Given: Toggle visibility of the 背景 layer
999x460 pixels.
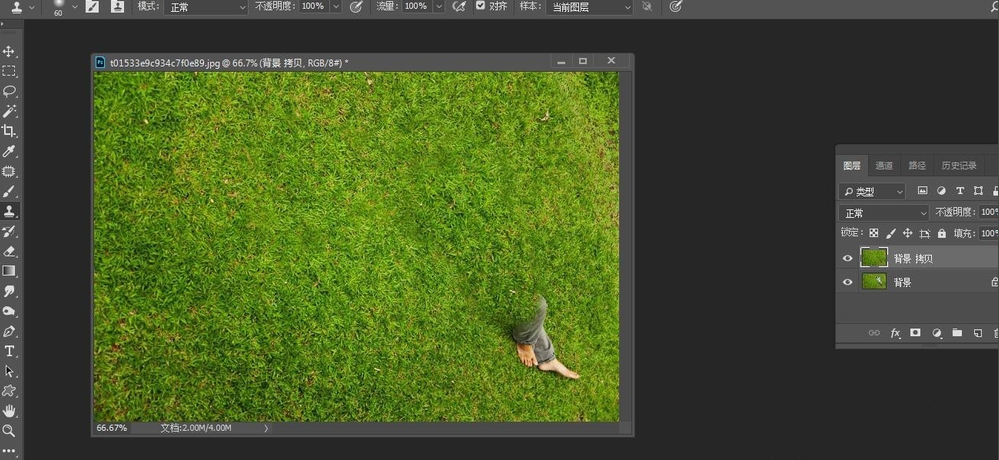Looking at the screenshot, I should coord(848,282).
